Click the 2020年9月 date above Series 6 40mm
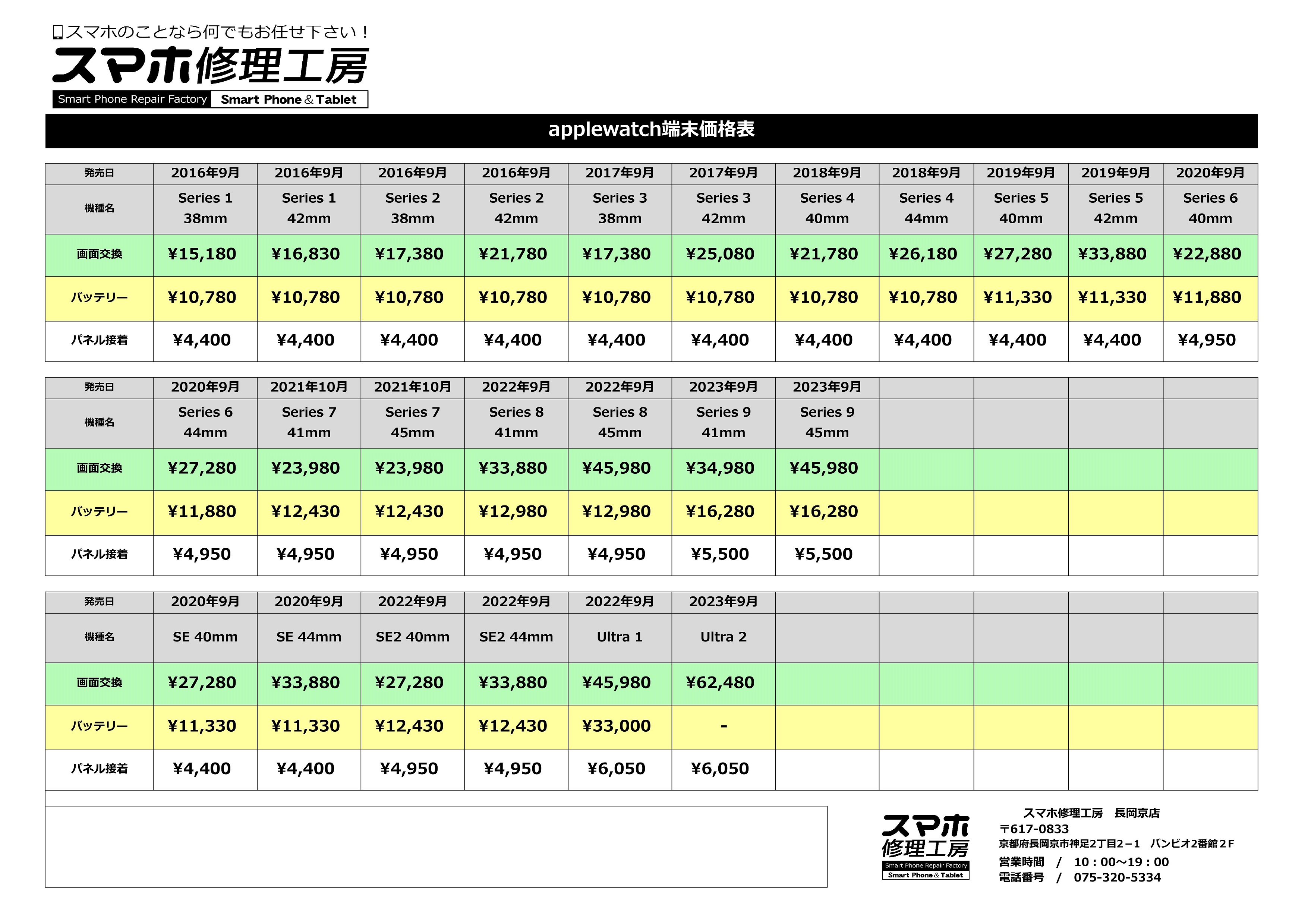This screenshot has width=1308, height=924. [x=1210, y=173]
